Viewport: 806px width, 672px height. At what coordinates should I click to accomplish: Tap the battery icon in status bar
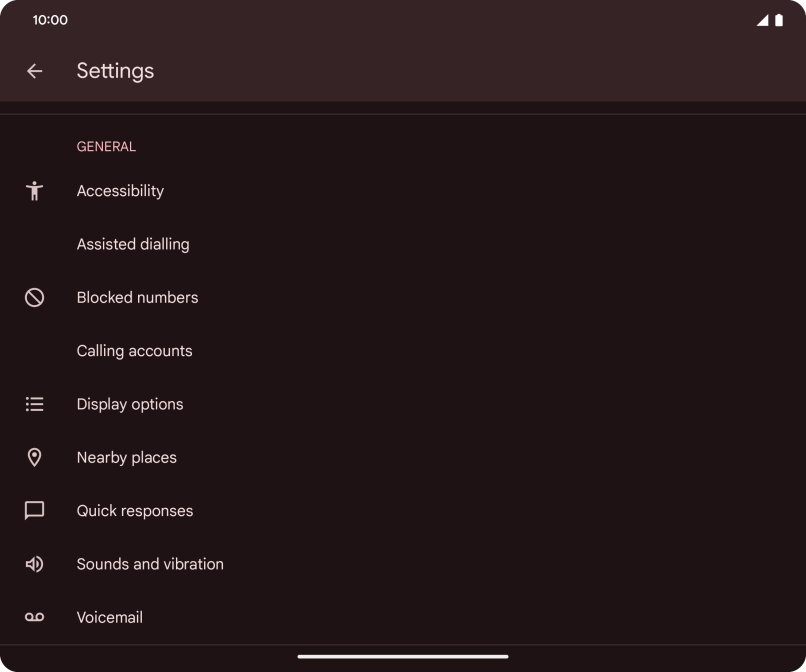tap(779, 20)
